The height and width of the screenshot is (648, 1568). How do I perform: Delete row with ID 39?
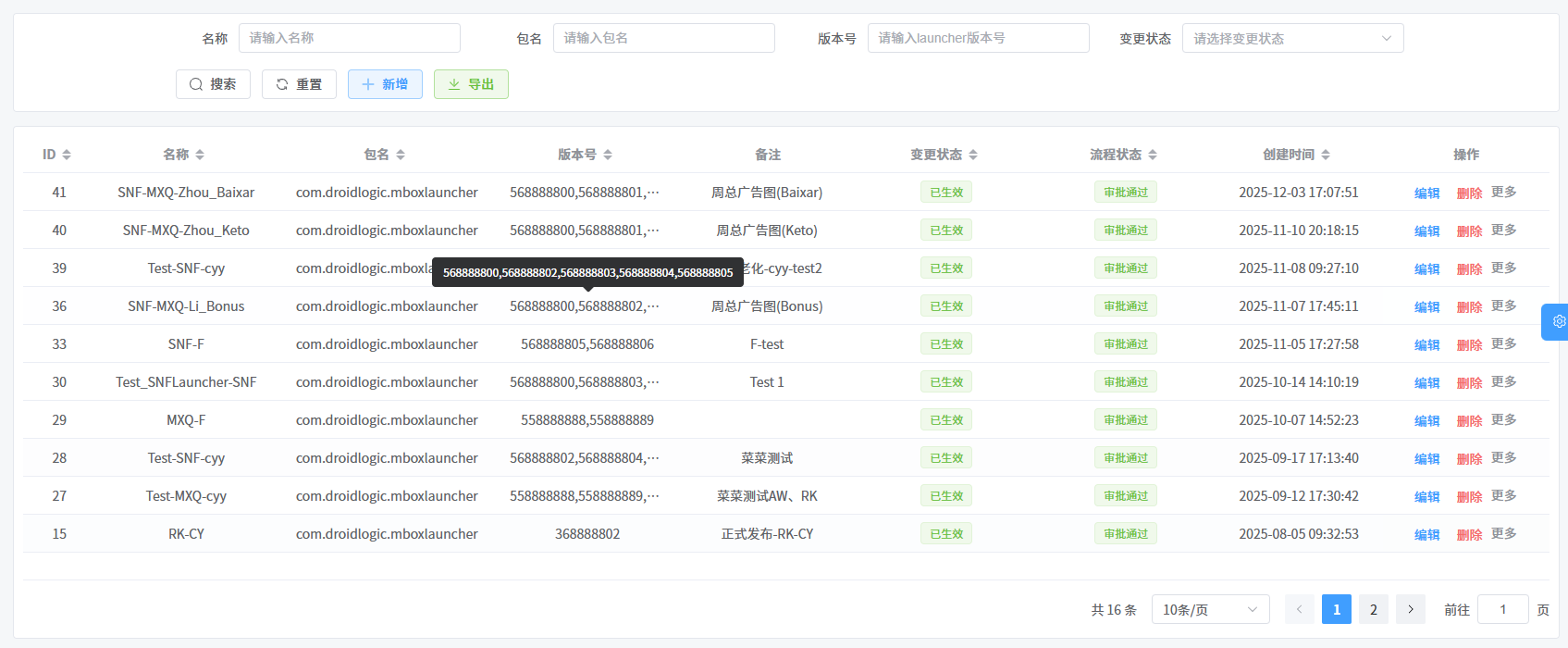[x=1470, y=269]
